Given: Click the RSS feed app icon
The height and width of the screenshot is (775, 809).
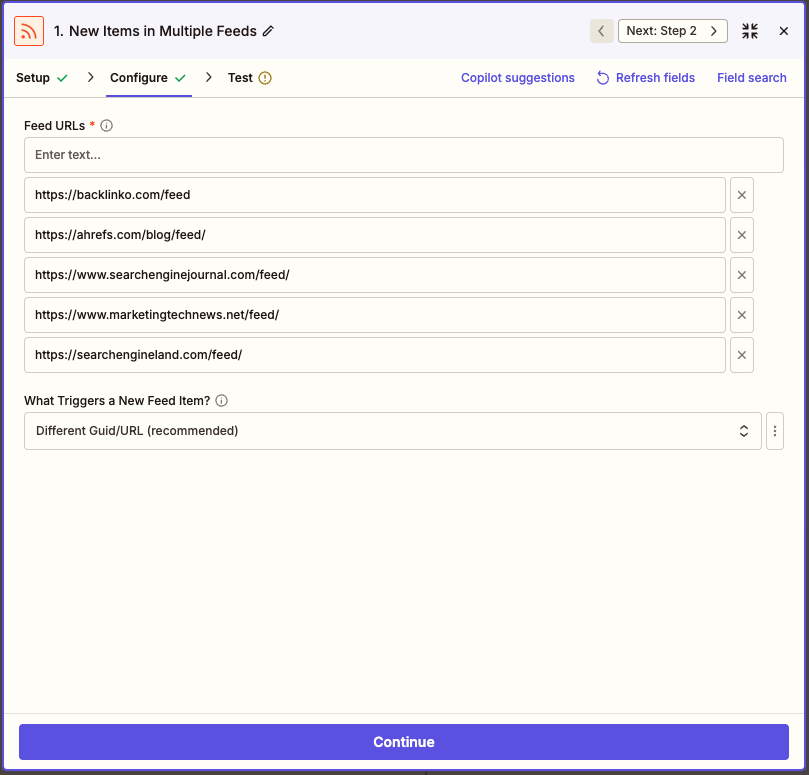Looking at the screenshot, I should click(29, 31).
